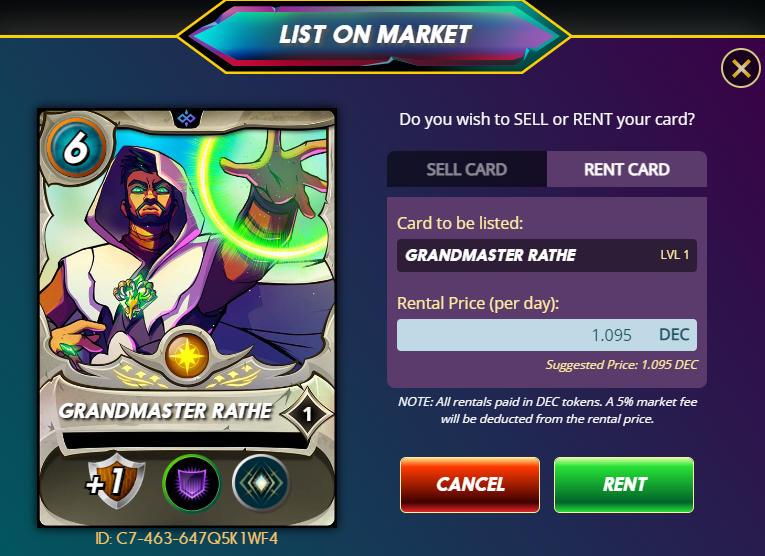Confirm listing with the green RENT button
This screenshot has width=765, height=556.
coord(624,485)
